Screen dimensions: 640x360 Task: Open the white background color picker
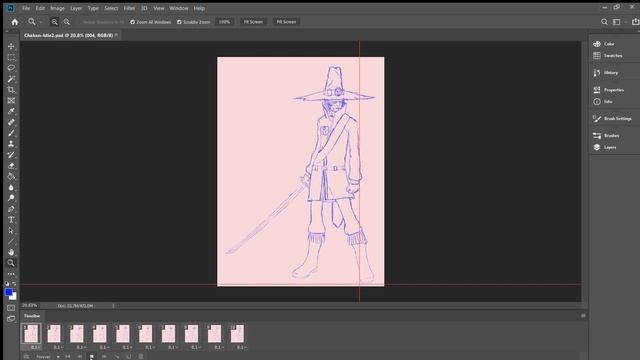pyautogui.click(x=14, y=297)
